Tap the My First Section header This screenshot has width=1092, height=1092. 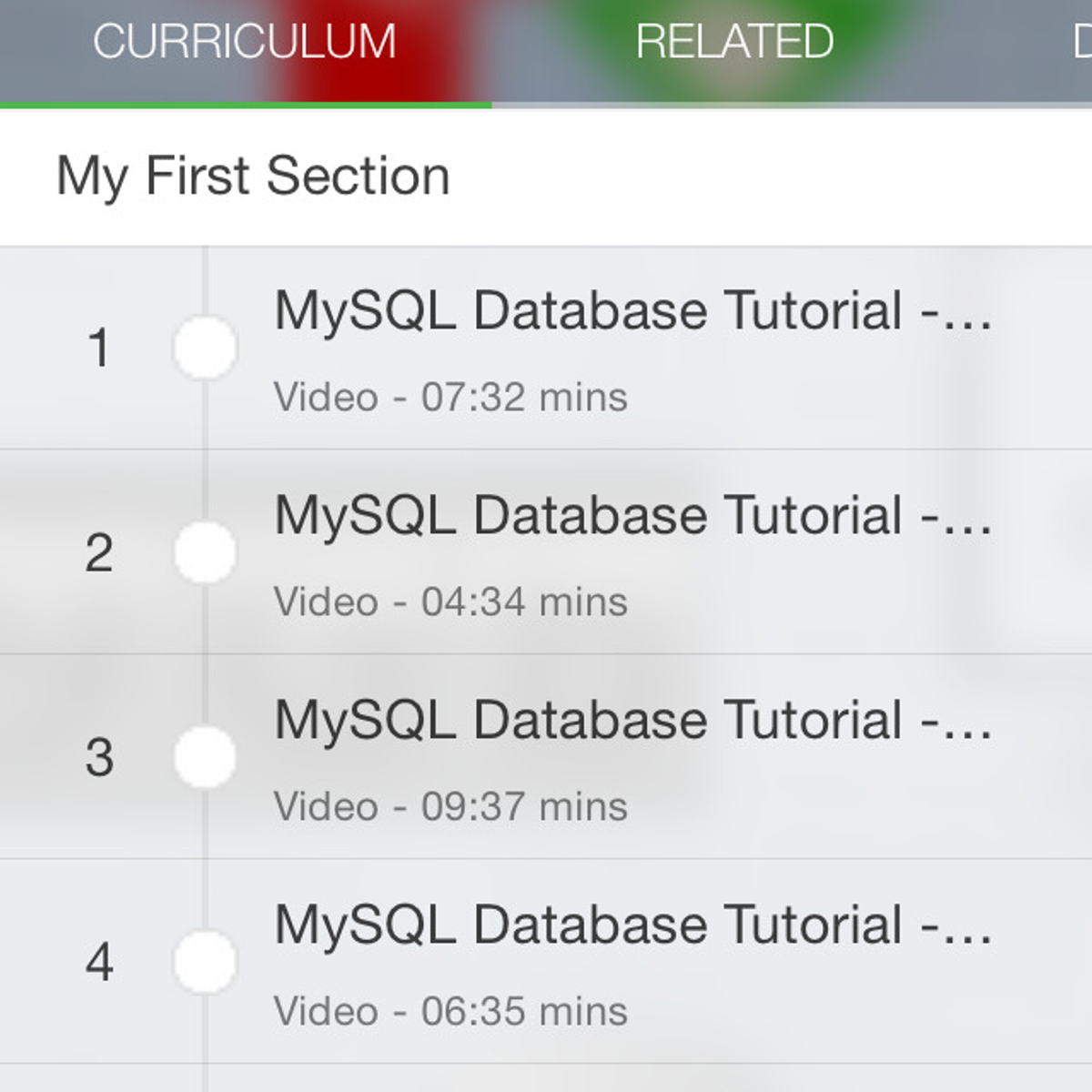click(253, 176)
